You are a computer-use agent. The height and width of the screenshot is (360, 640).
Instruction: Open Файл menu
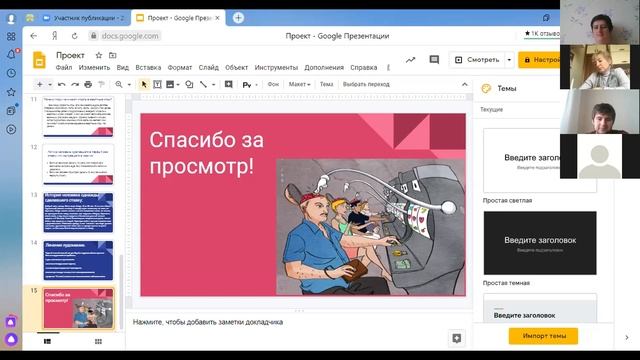tap(64, 68)
